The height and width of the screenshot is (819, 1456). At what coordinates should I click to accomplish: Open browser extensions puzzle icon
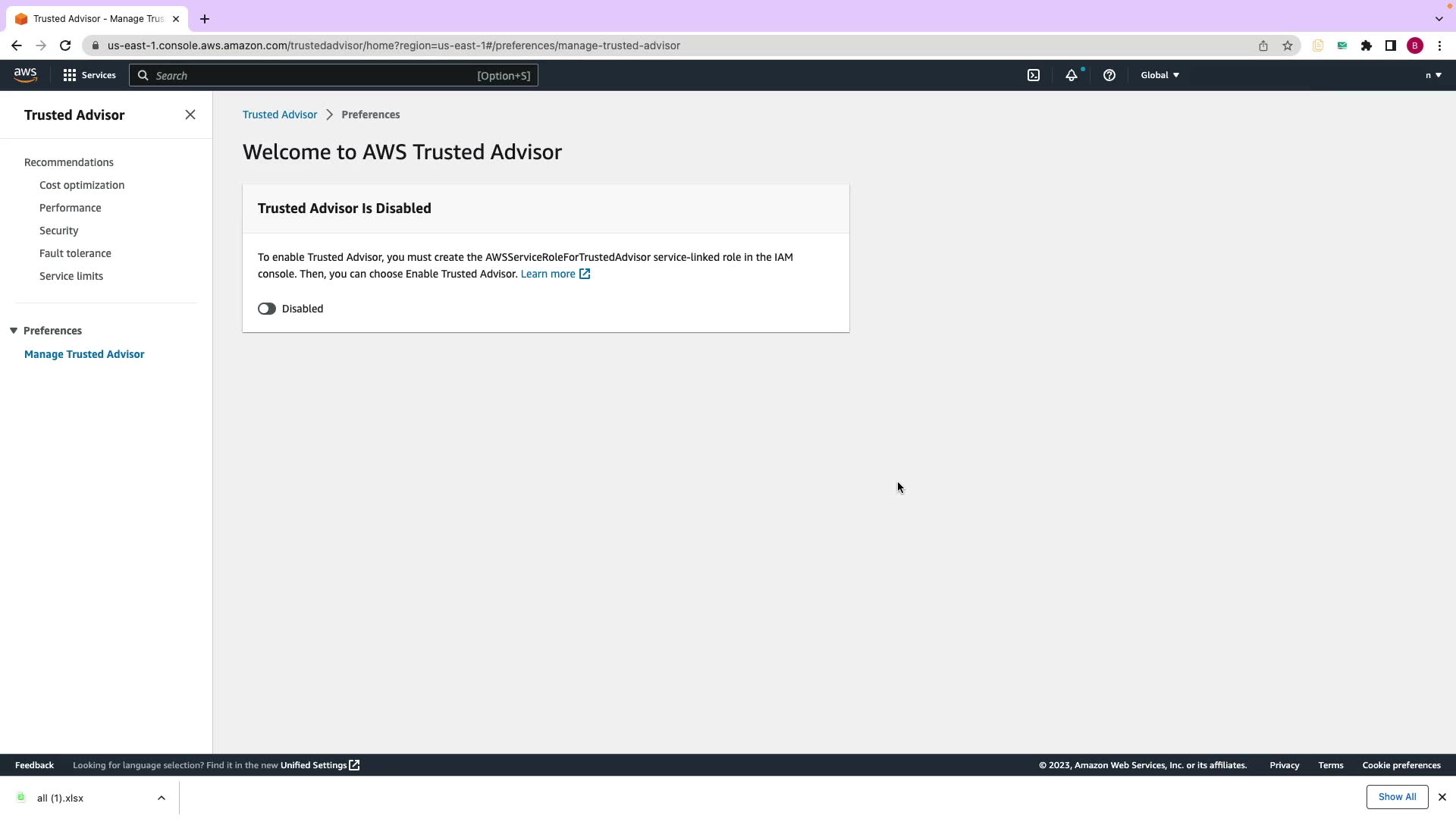1367,45
